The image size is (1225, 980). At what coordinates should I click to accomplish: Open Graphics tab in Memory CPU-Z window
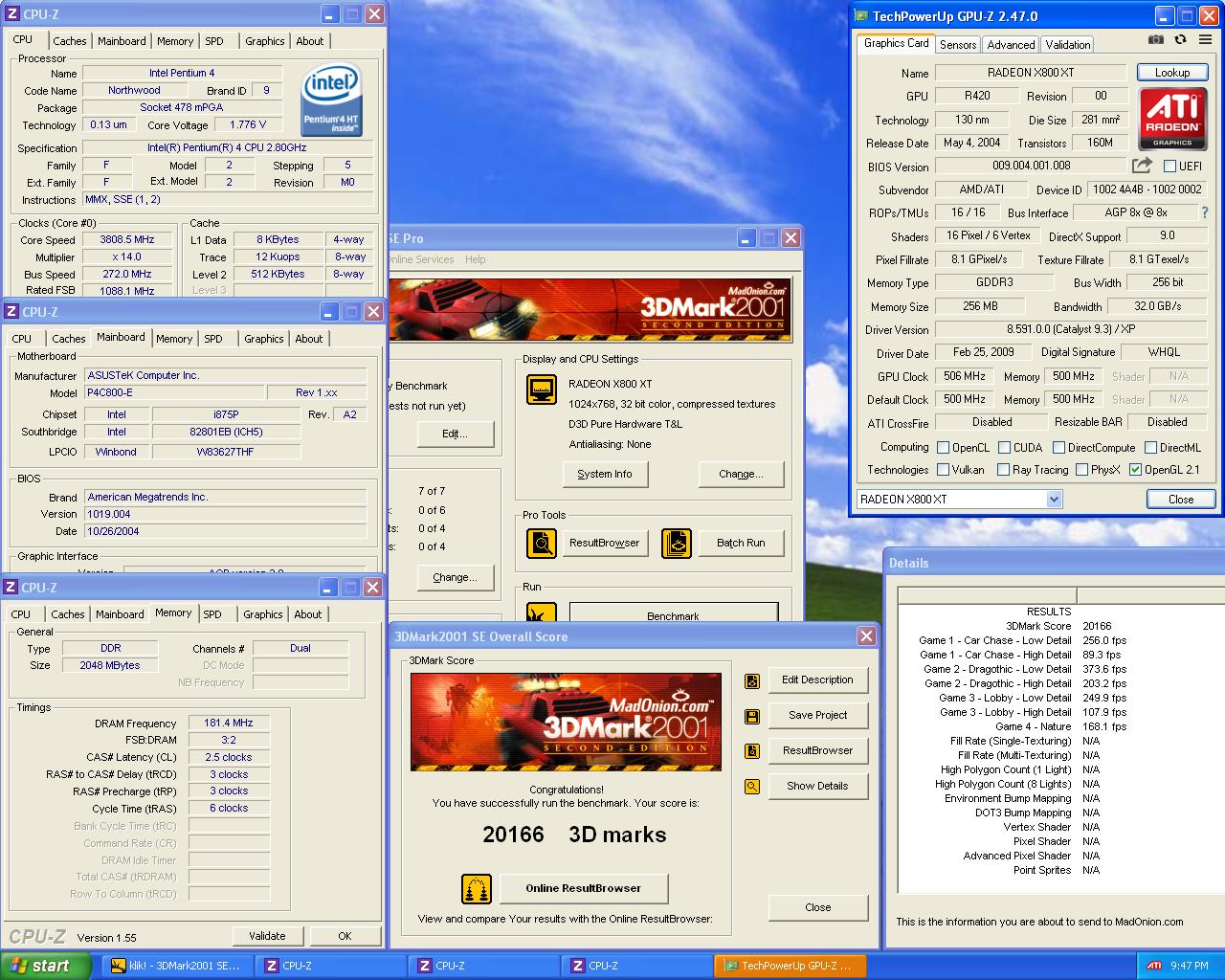(262, 614)
